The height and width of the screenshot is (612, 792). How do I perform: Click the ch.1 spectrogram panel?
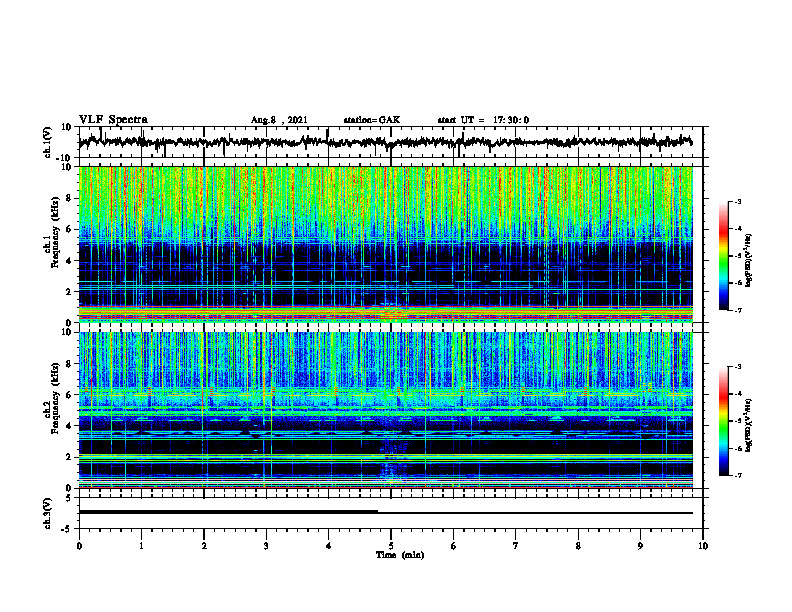pyautogui.click(x=386, y=244)
